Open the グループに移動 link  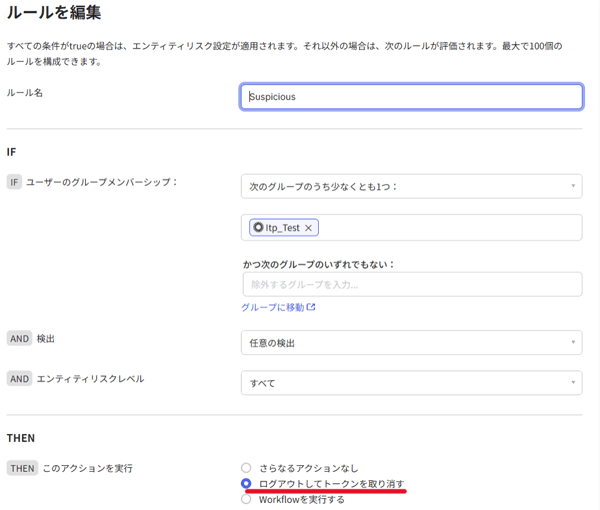click(278, 307)
